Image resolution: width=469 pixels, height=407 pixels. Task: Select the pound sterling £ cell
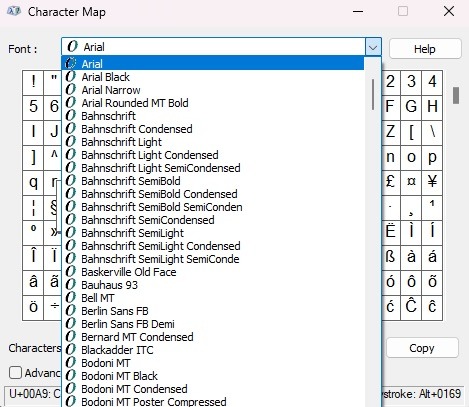(390, 182)
